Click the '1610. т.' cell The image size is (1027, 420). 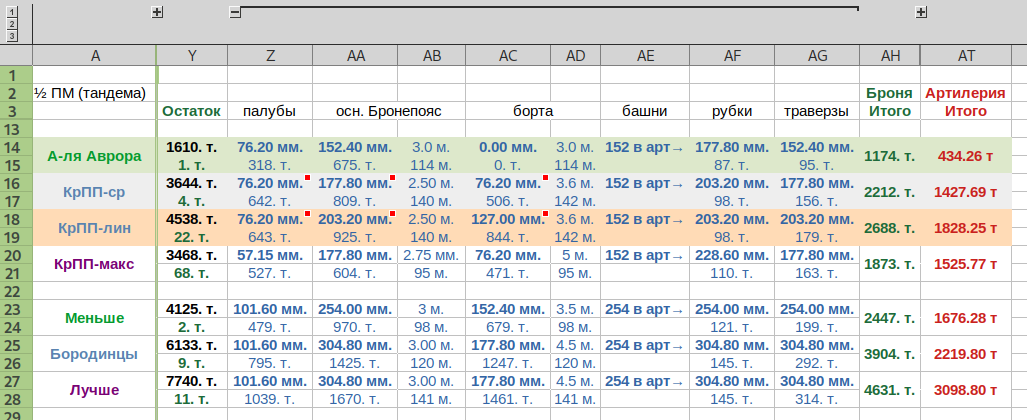click(192, 147)
